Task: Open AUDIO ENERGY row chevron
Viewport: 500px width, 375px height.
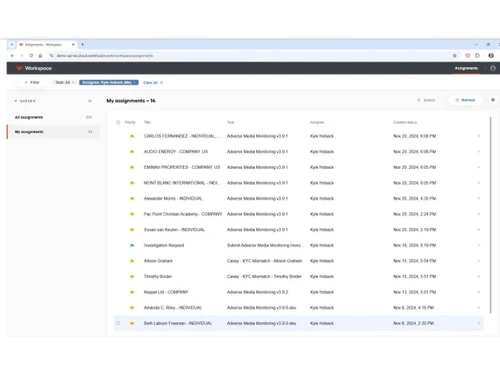Action: (478, 152)
